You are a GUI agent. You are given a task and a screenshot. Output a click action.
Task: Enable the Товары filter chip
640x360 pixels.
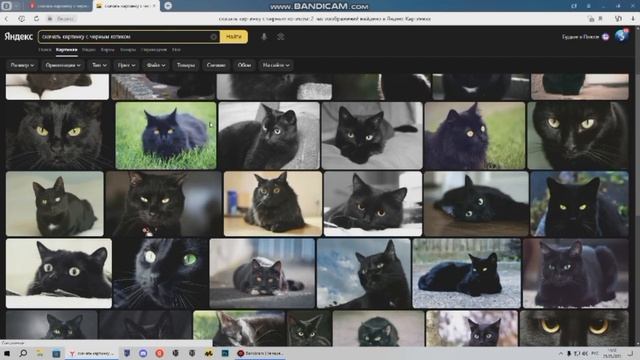pyautogui.click(x=186, y=65)
